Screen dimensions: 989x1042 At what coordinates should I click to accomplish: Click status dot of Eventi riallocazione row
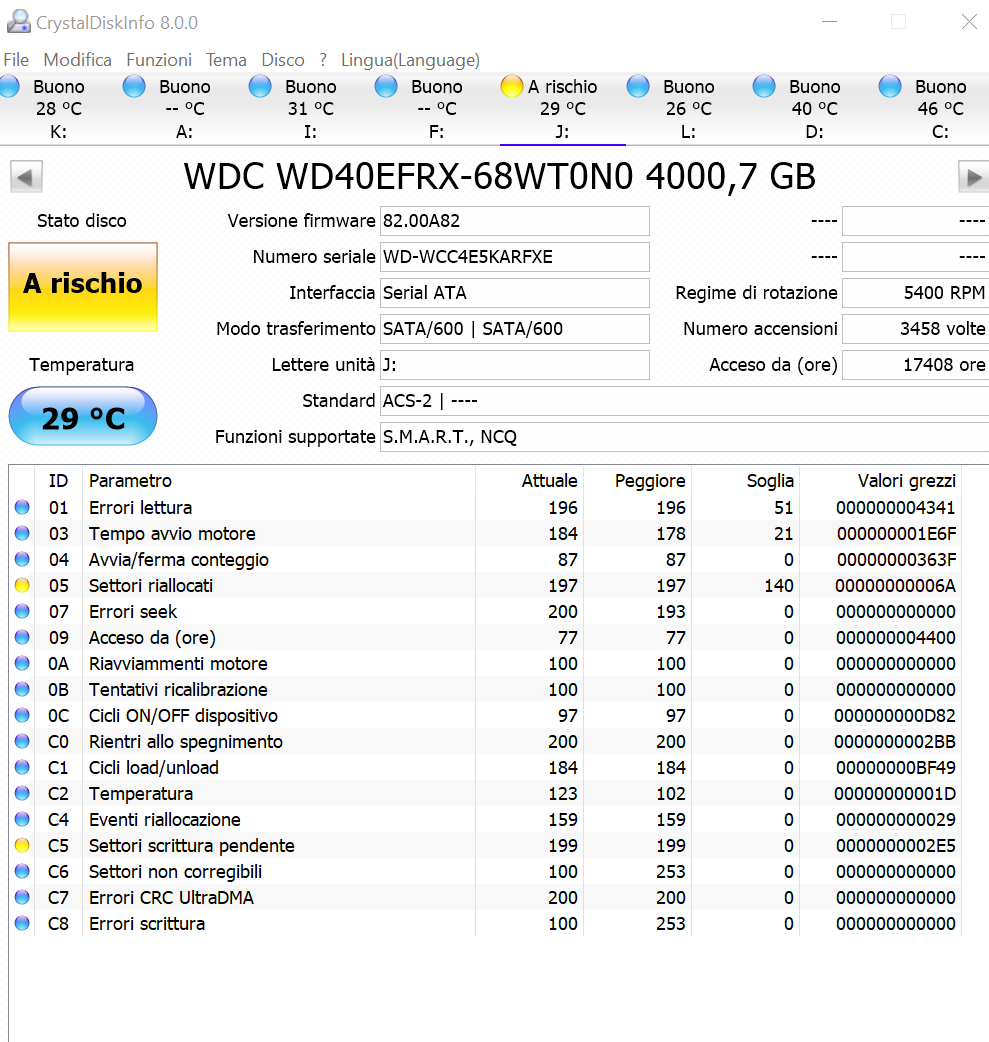click(x=22, y=819)
